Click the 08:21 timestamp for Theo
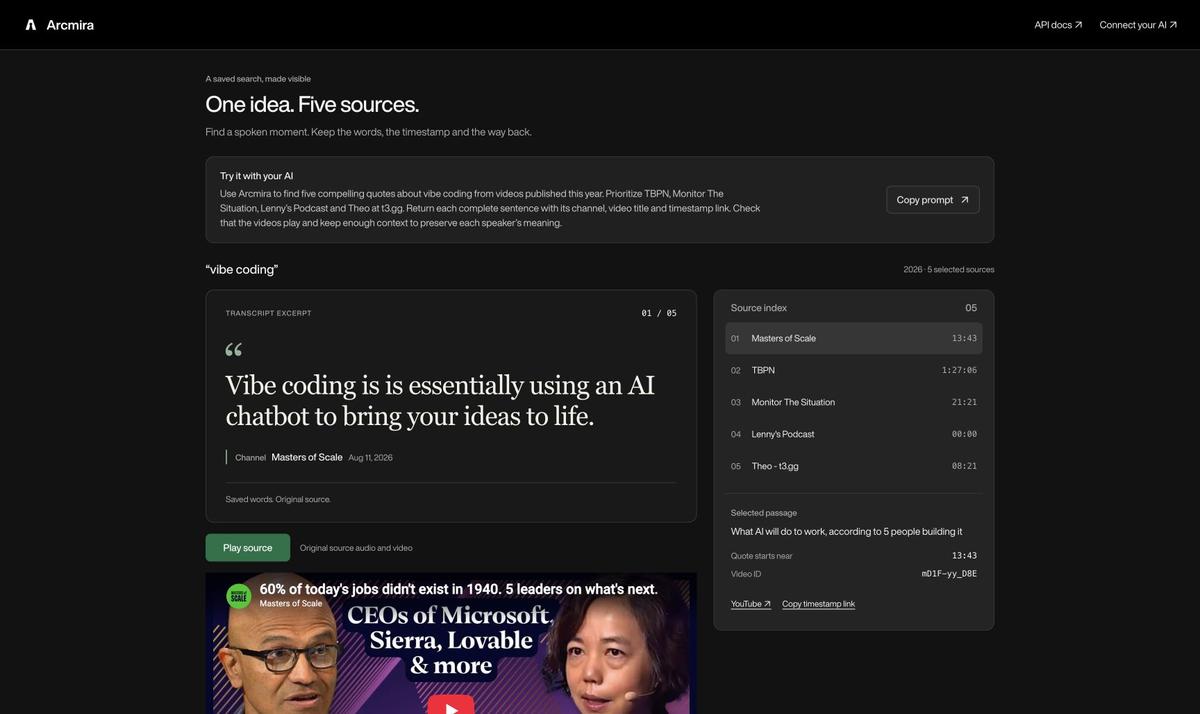This screenshot has height=714, width=1200. point(964,466)
